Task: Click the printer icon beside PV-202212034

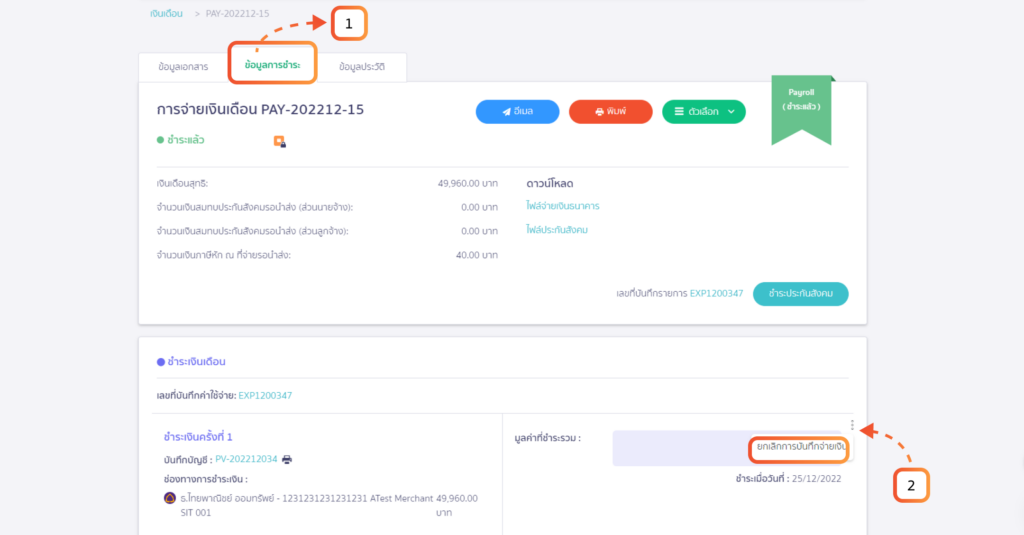Action: pyautogui.click(x=287, y=459)
